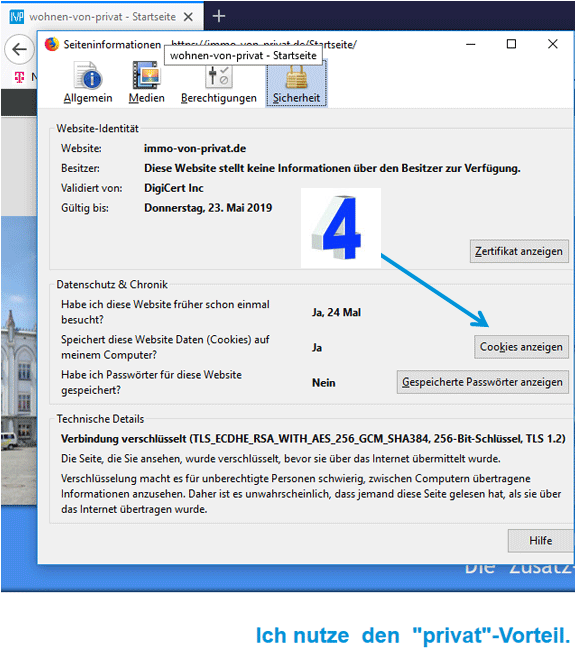
Task: Click the Telekom T bookmark icon
Action: [19, 77]
